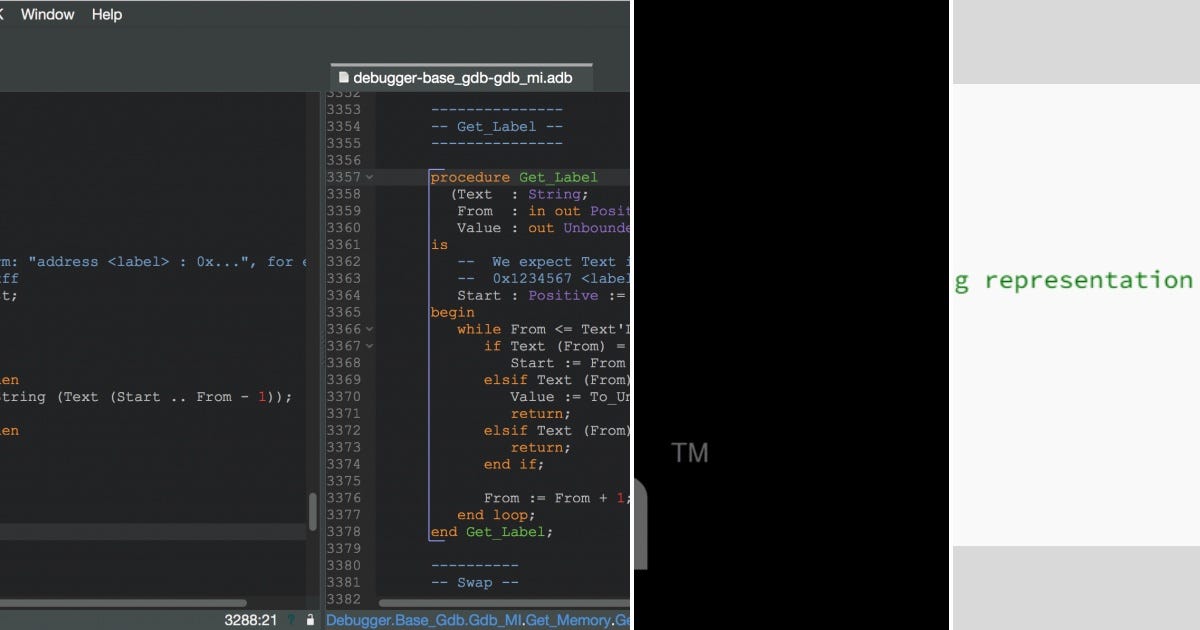Click Base_Gdb in the breadcrumb bar
Screen dimensions: 1200x630
428,620
